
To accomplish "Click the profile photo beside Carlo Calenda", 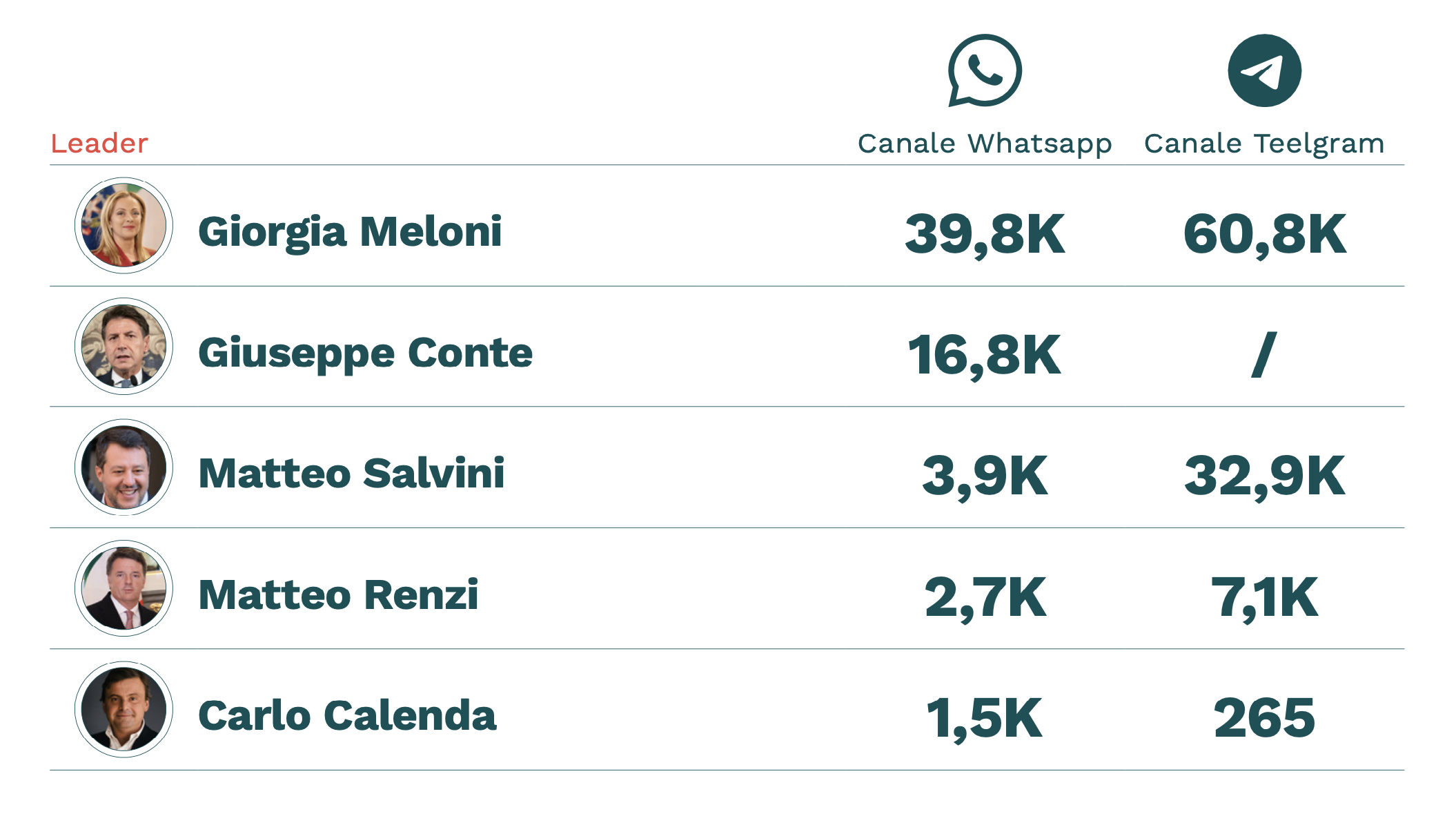I will pyautogui.click(x=124, y=709).
